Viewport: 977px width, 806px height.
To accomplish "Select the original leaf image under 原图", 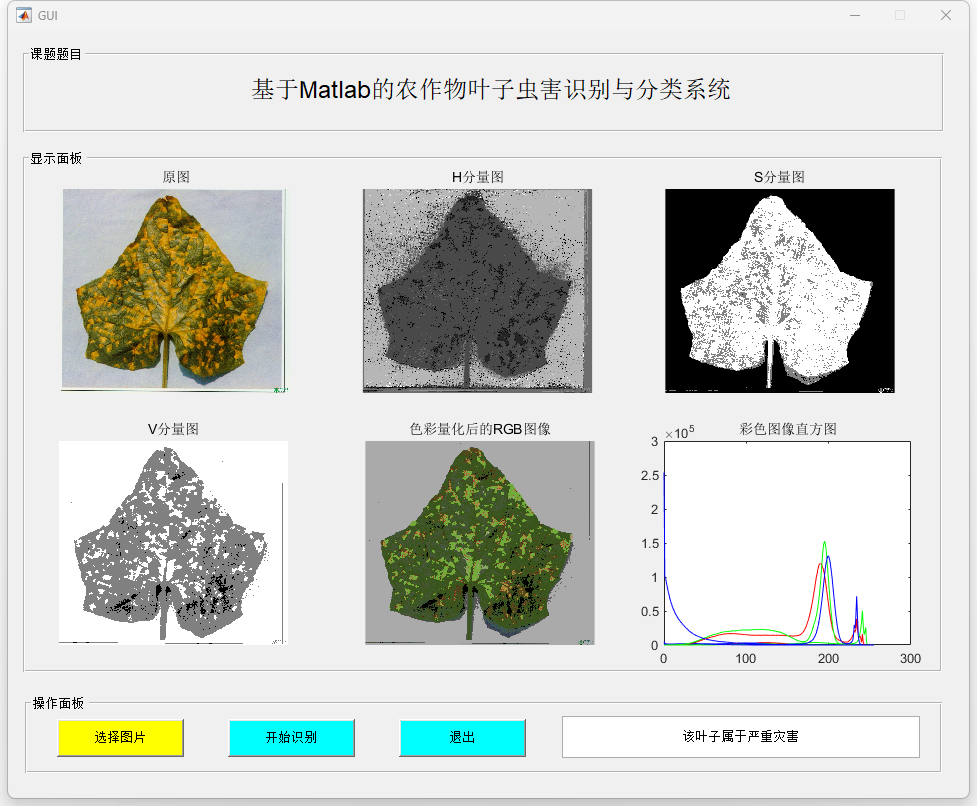I will (174, 290).
